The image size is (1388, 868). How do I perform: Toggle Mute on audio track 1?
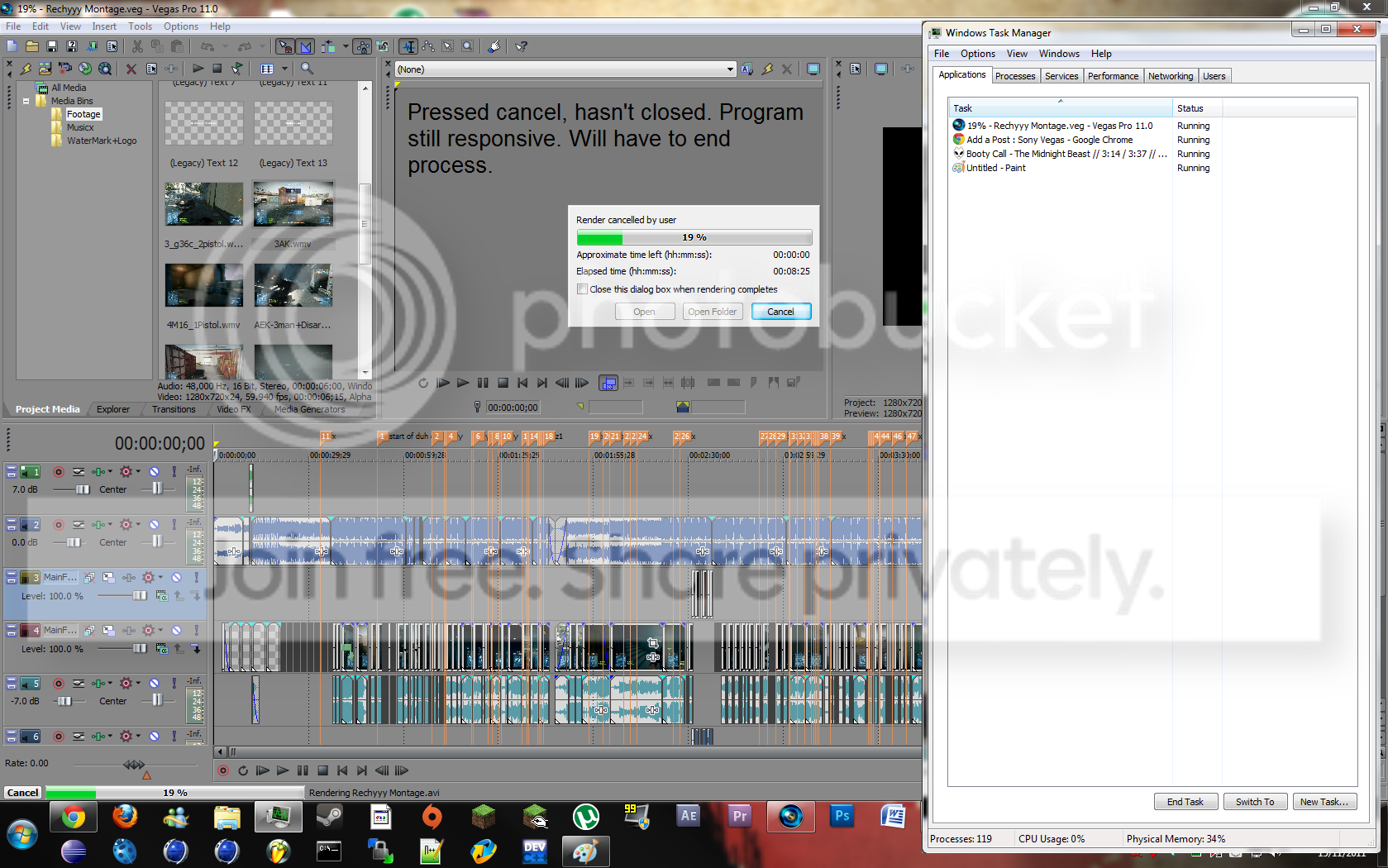(x=154, y=472)
